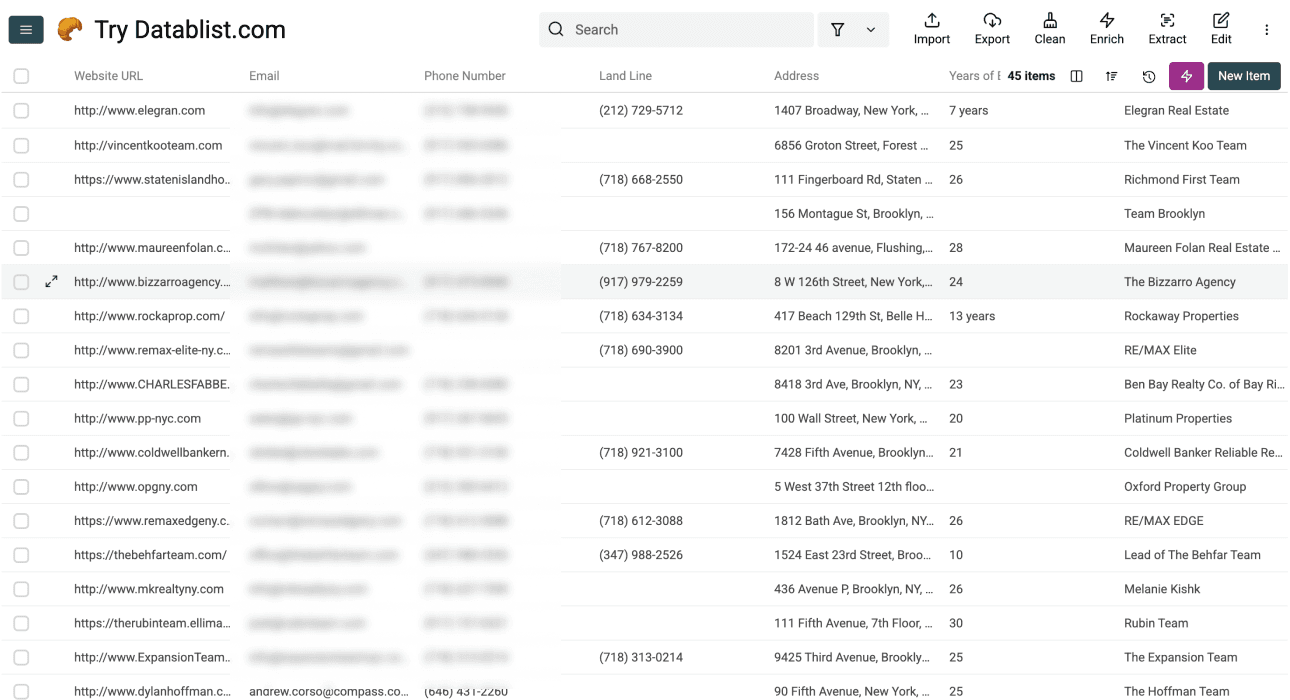1290x700 pixels.
Task: Open the three-dot overflow menu
Action: click(x=1267, y=29)
